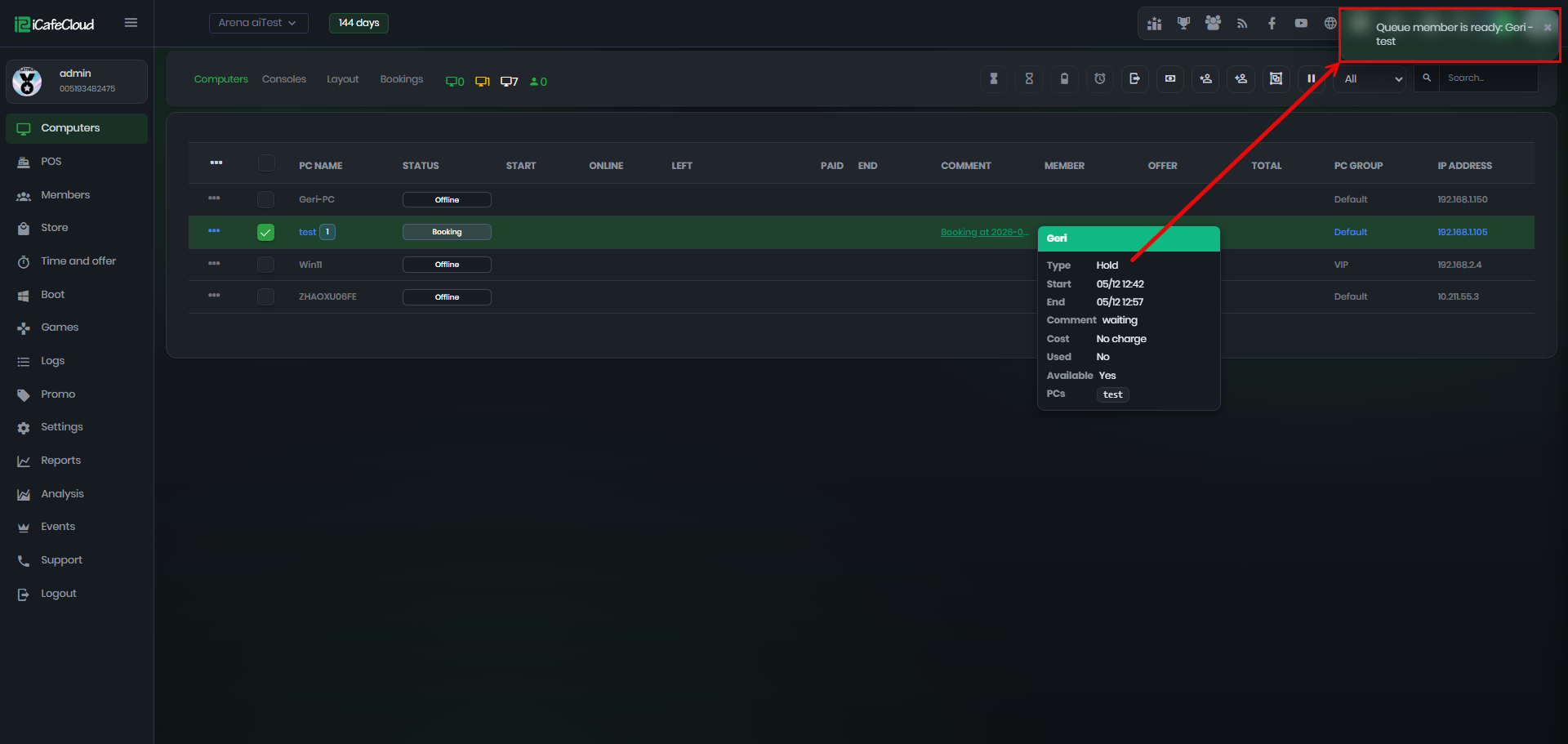The image size is (1568, 744).
Task: Check the Geri-PC row checkbox
Action: click(x=265, y=199)
